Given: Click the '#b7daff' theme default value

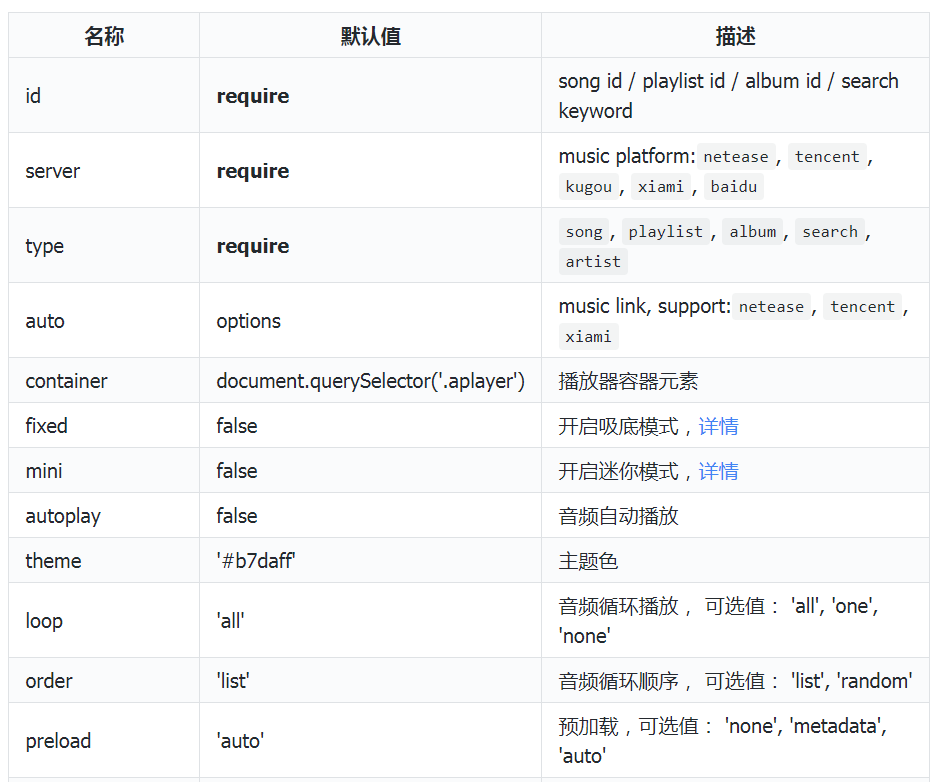Looking at the screenshot, I should click(256, 561).
